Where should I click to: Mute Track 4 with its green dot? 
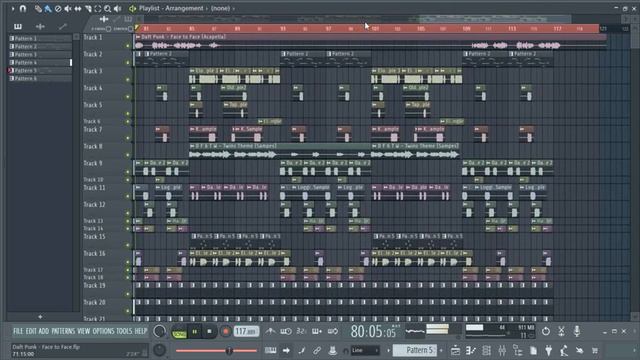pos(128,97)
